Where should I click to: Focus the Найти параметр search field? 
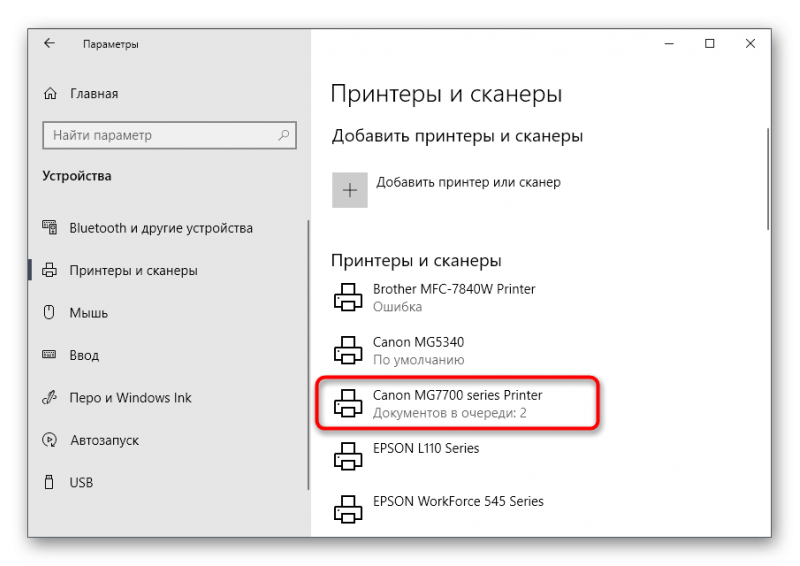tap(169, 135)
